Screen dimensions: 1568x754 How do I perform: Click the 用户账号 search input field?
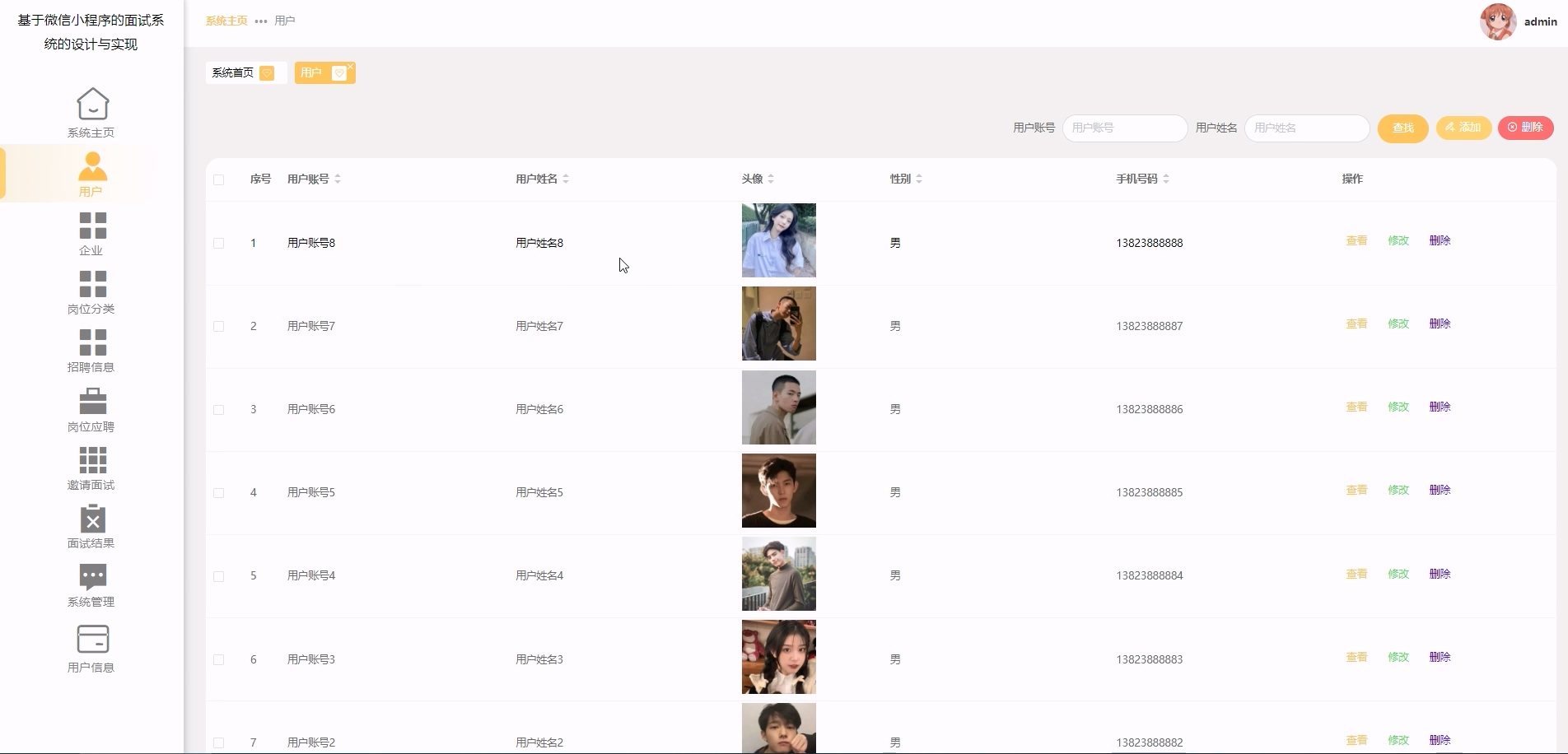click(1124, 128)
